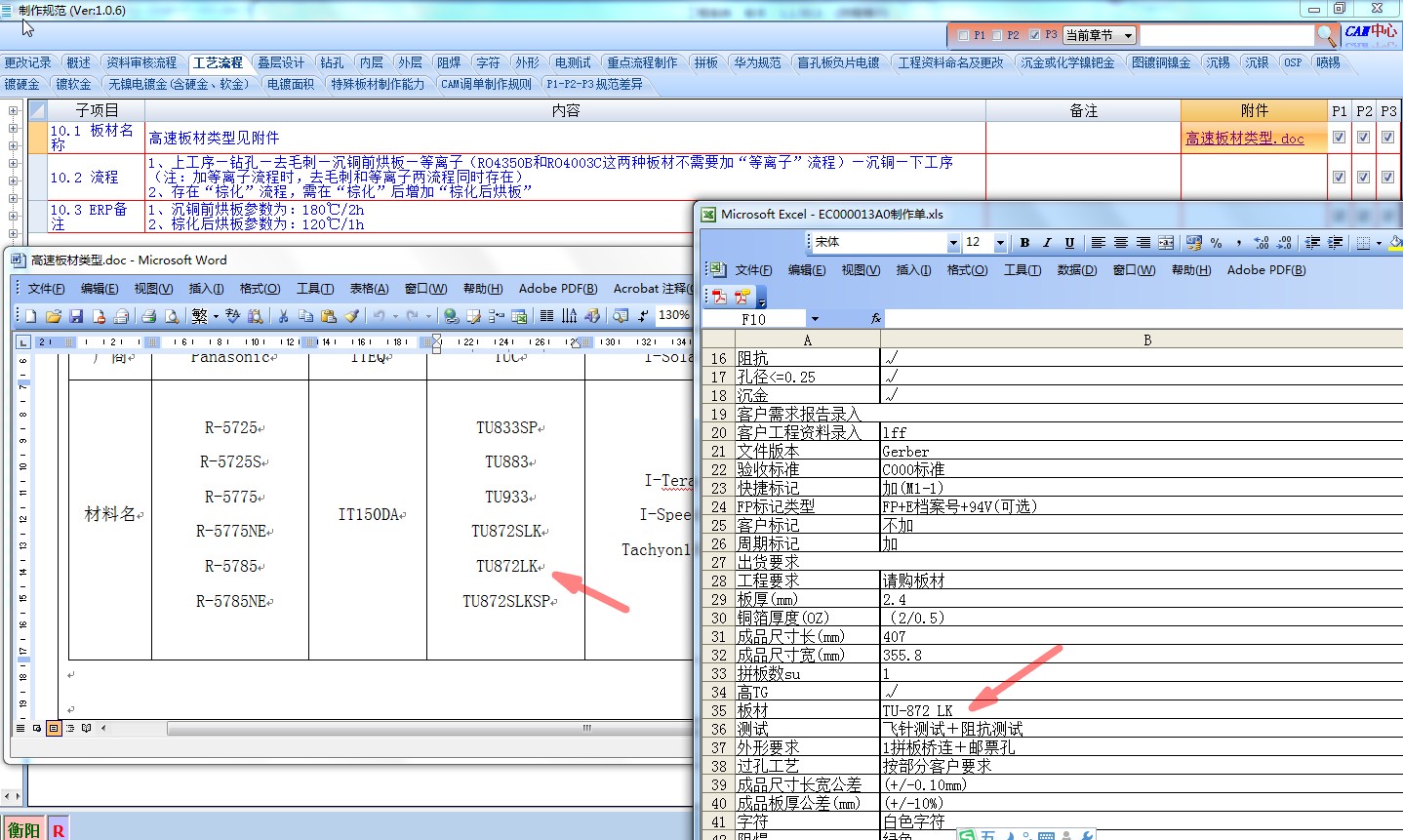This screenshot has width=1403, height=840.
Task: Open the 表格(A) menu in Word
Action: 369,289
